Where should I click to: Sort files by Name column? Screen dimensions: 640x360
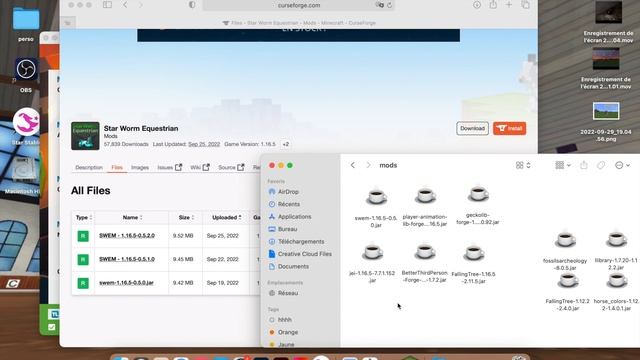coord(132,218)
